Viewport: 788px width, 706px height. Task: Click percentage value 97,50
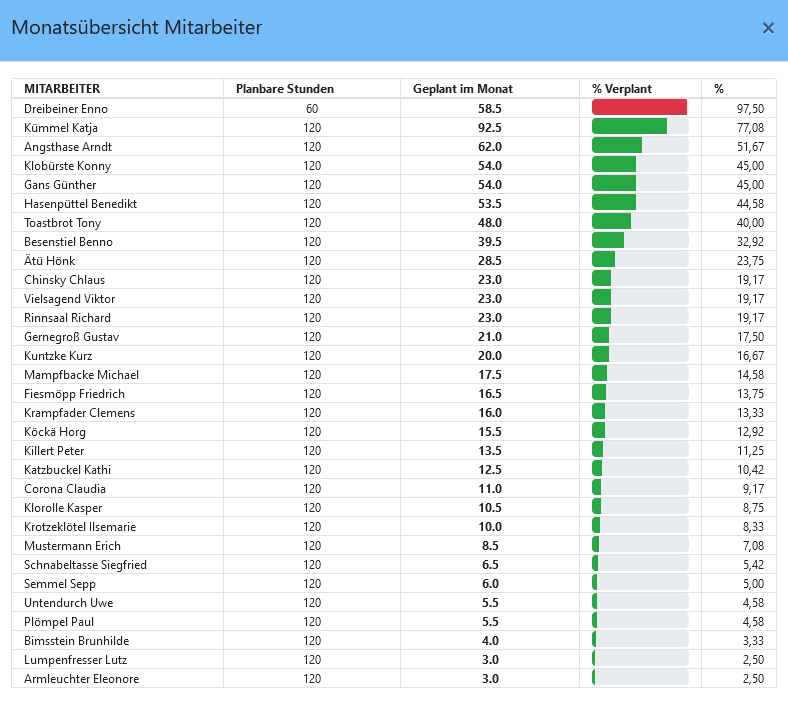tap(750, 109)
